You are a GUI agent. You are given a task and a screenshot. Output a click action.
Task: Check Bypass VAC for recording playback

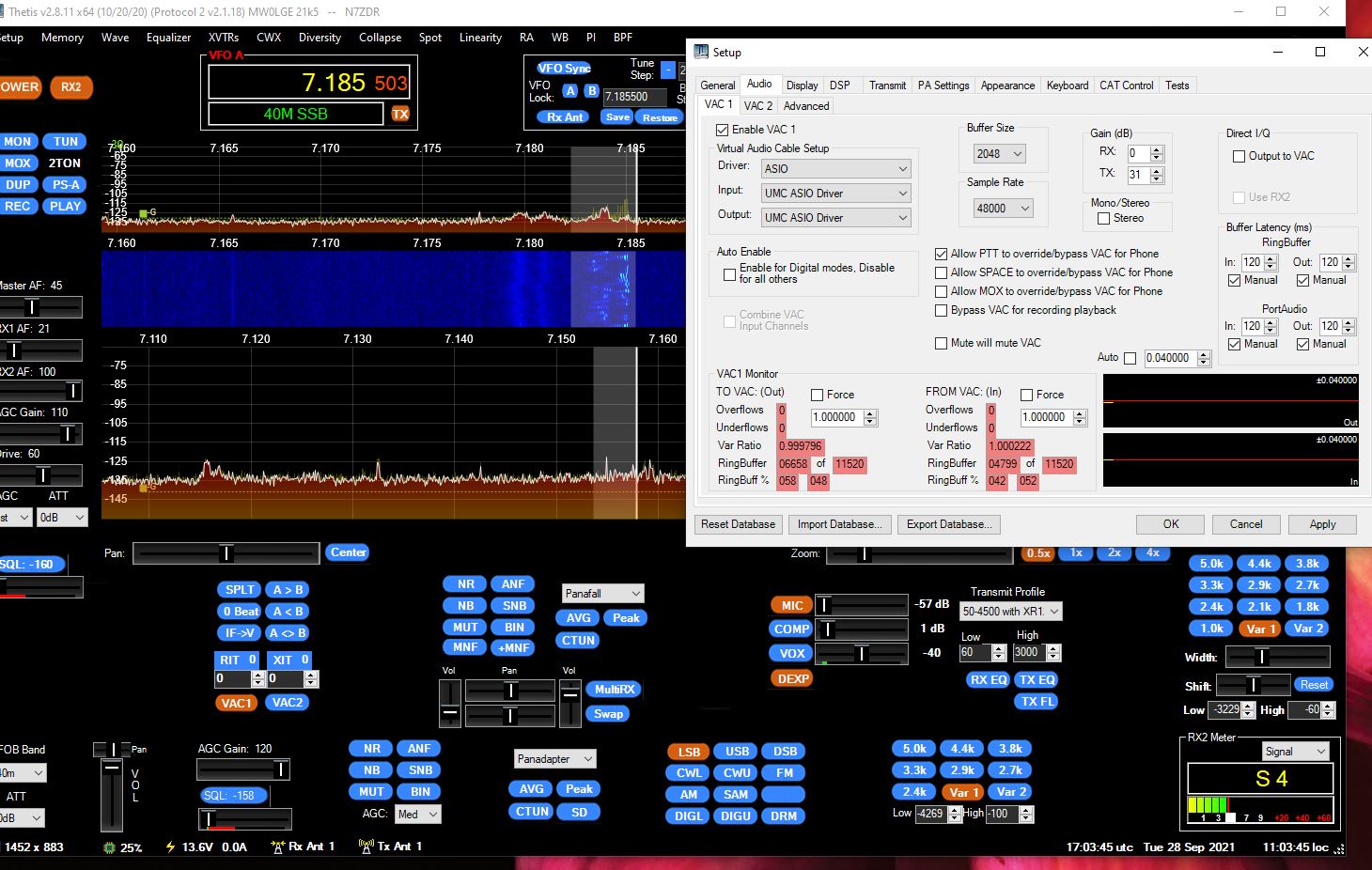click(x=941, y=310)
